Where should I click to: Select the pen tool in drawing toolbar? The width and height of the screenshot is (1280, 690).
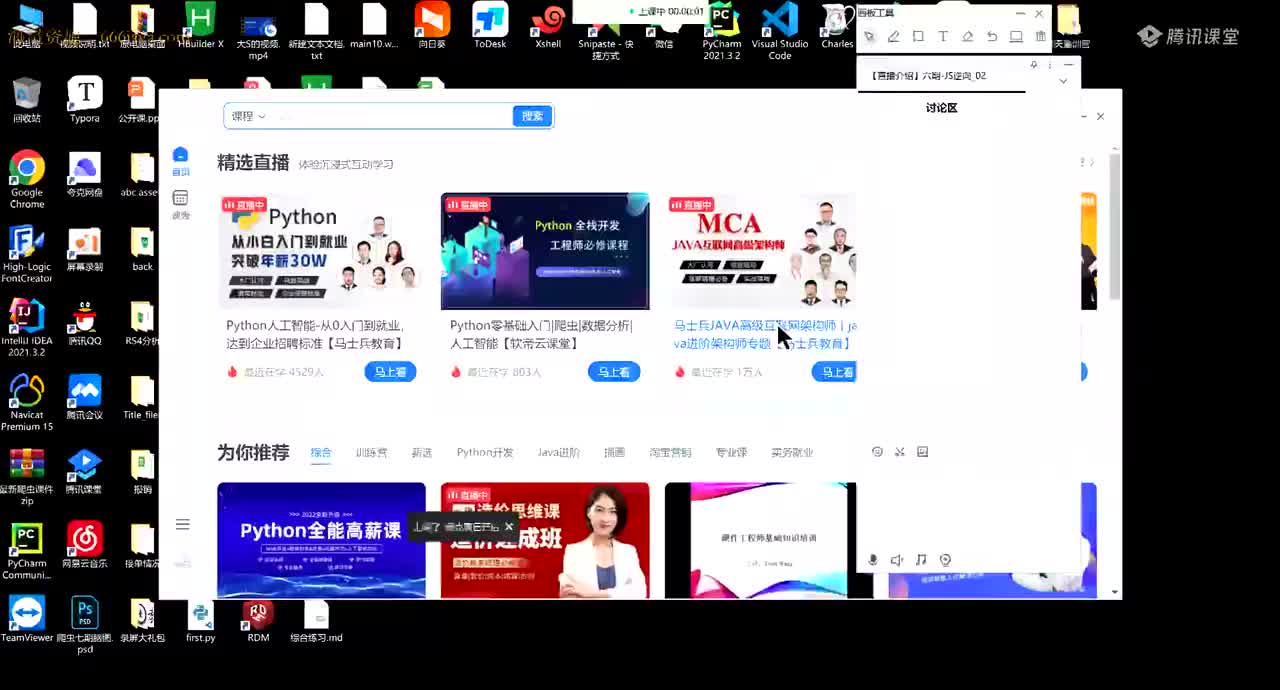click(893, 36)
